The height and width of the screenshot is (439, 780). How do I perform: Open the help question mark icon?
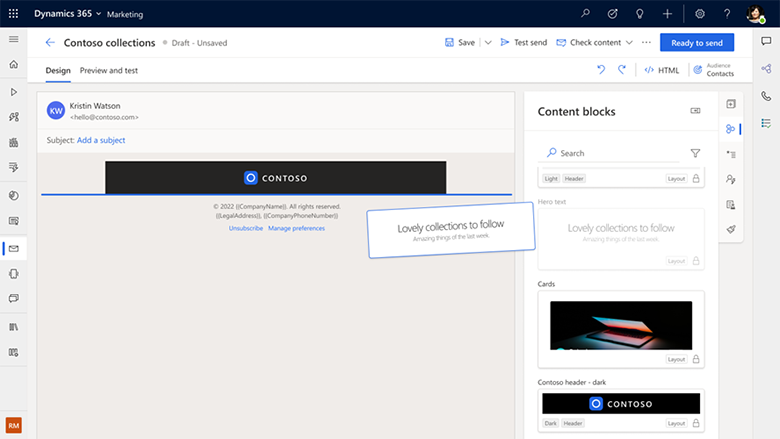pos(727,14)
